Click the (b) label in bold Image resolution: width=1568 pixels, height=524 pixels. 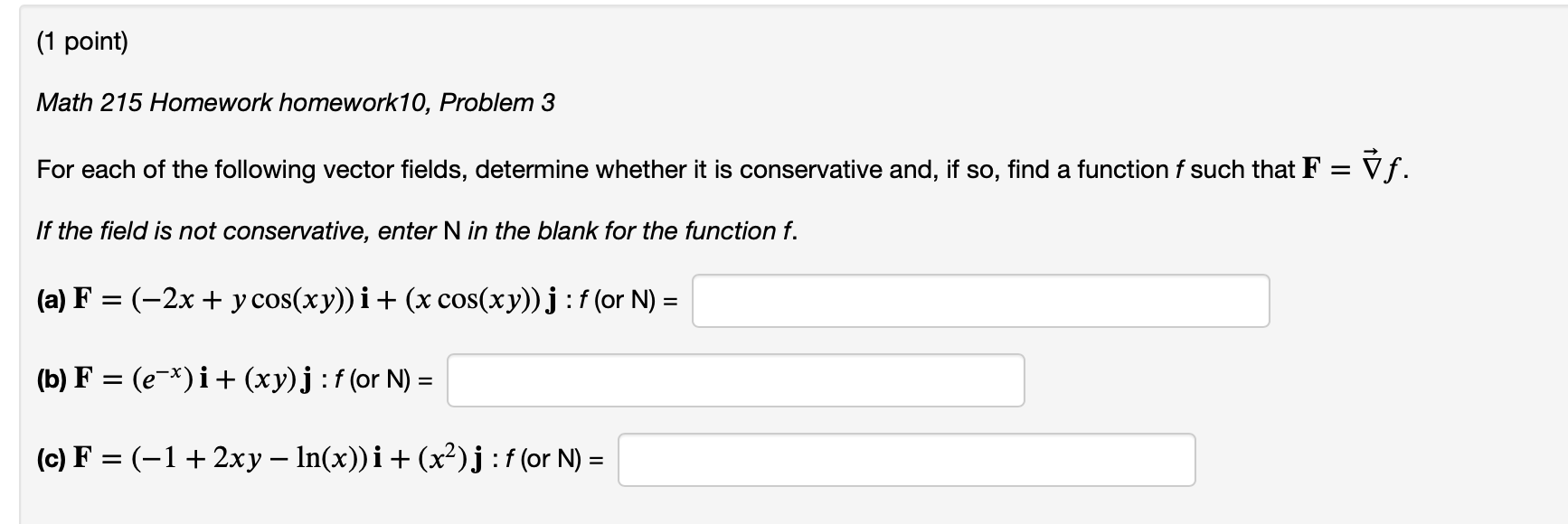coord(52,379)
